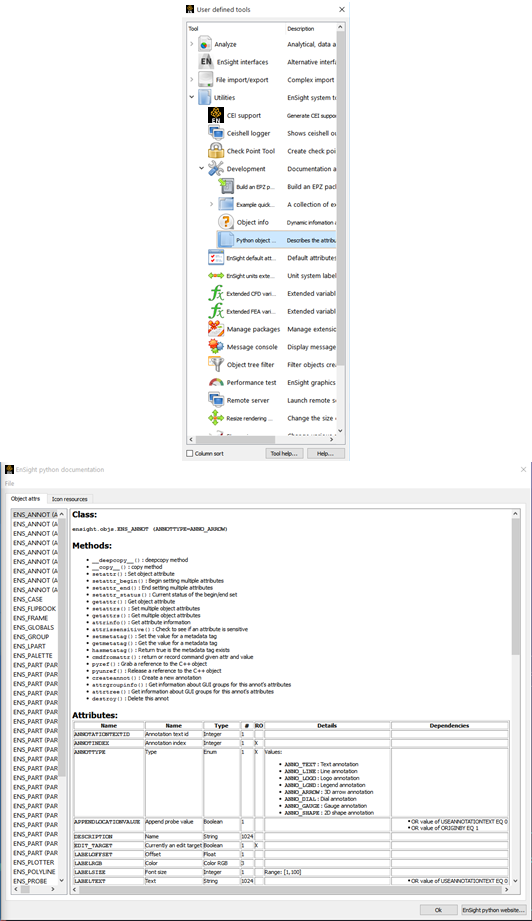This screenshot has width=532, height=921.
Task: Click the Python object document icon
Action: pyautogui.click(x=226, y=240)
